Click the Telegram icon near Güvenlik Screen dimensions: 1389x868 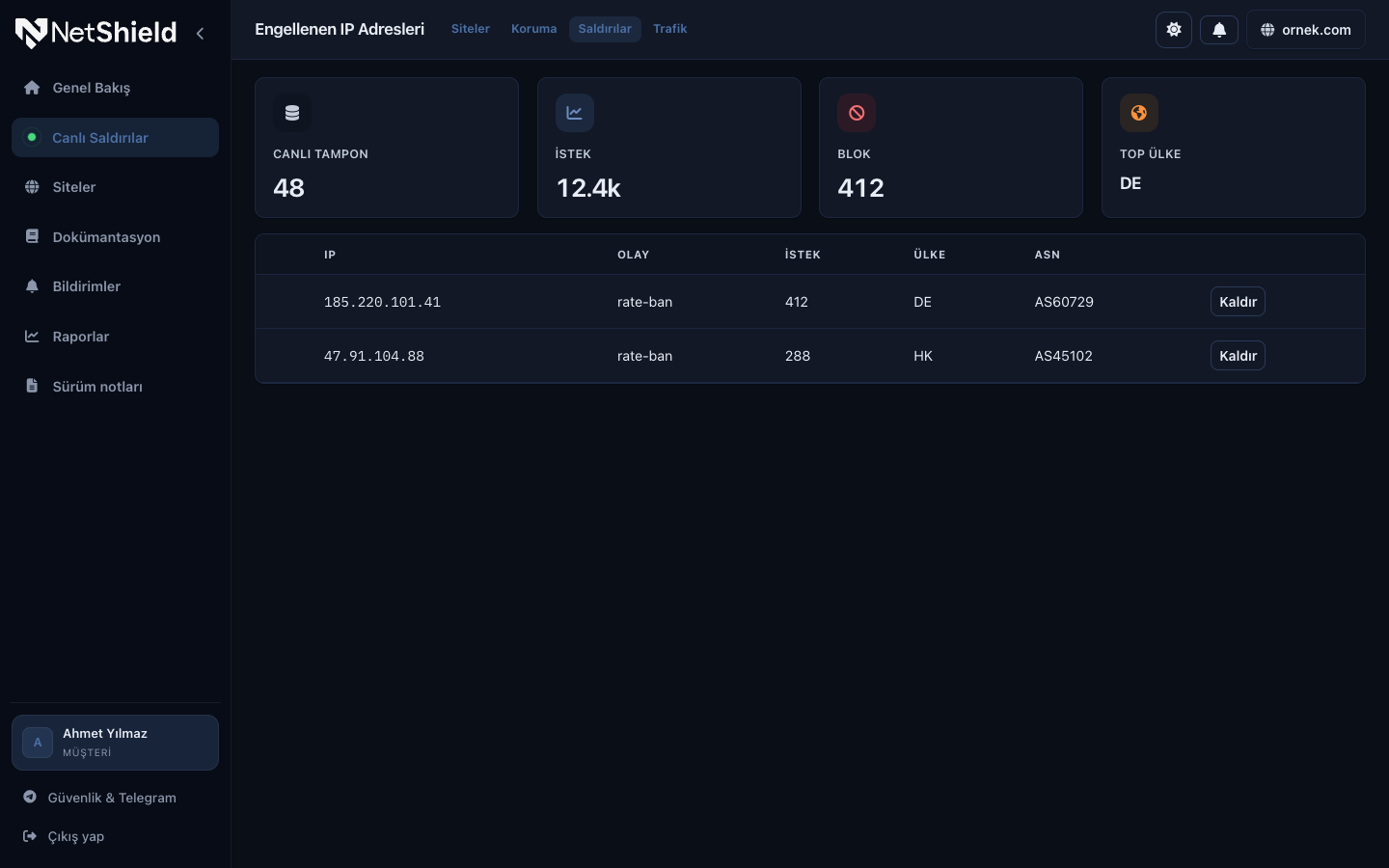coord(30,797)
